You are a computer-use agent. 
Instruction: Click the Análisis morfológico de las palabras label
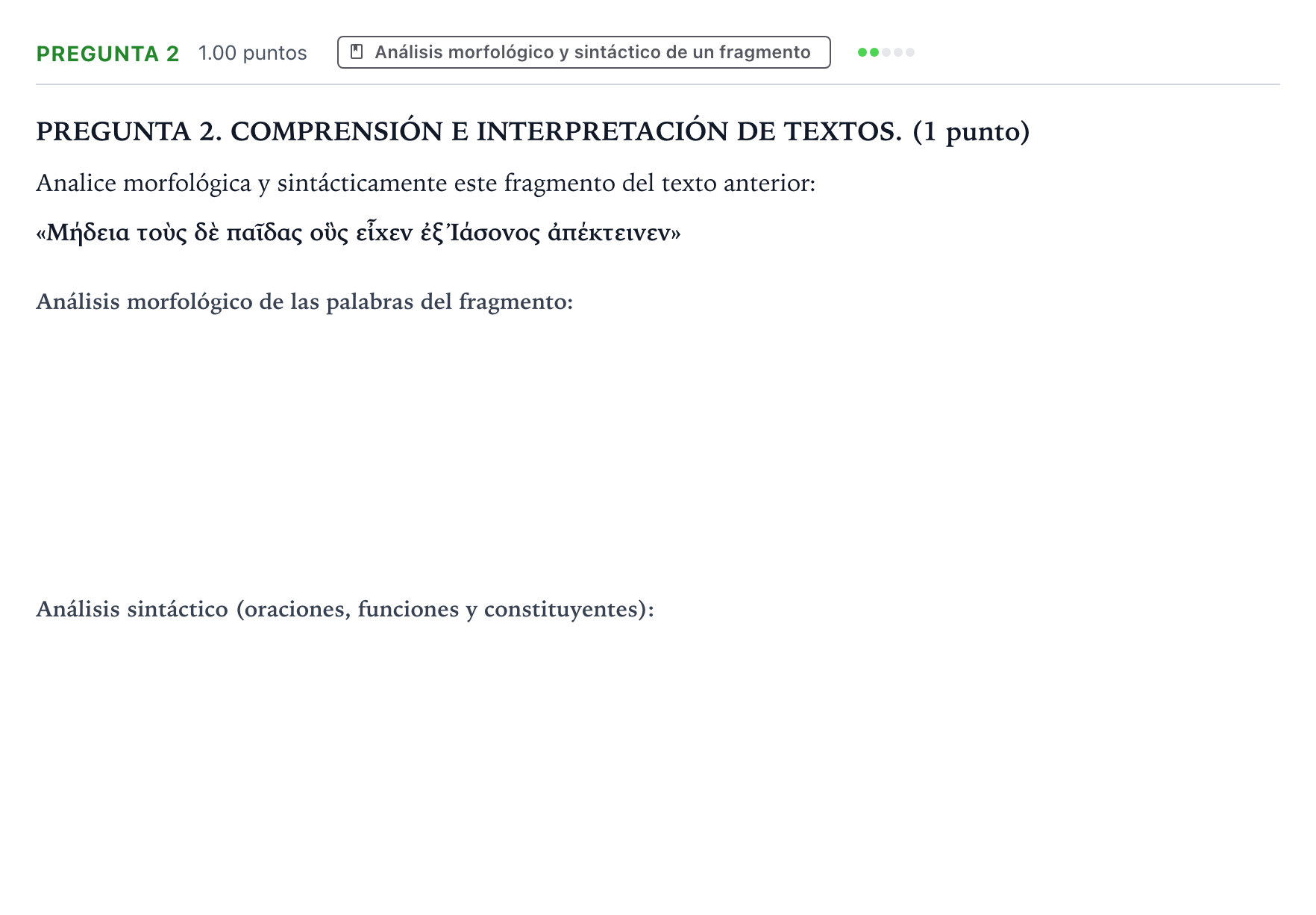[304, 302]
